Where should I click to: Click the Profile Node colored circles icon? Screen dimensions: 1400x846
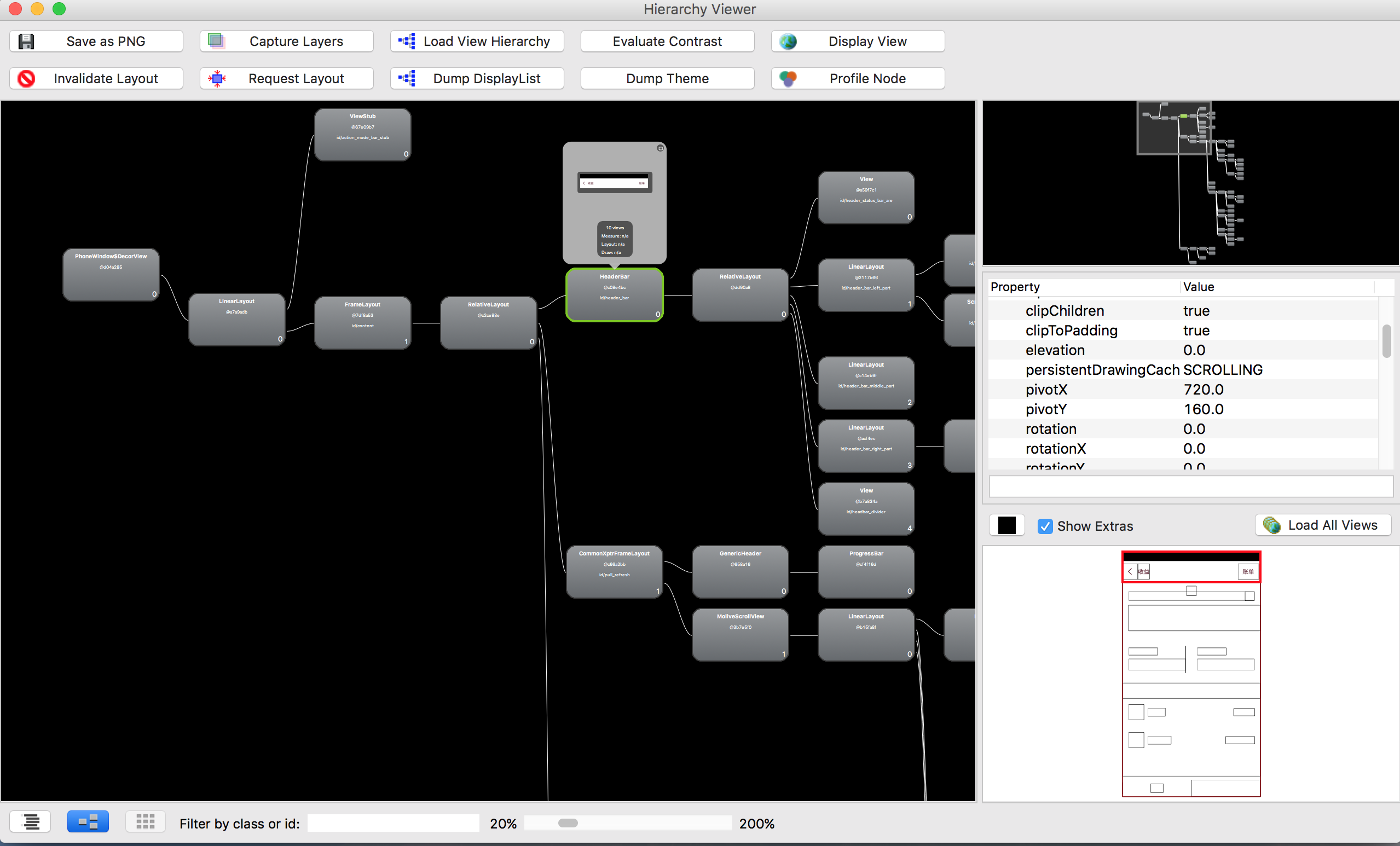tap(788, 78)
